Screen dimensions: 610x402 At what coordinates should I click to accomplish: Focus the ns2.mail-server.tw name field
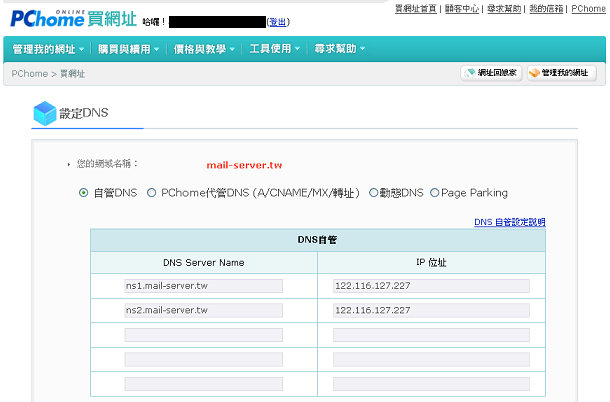(203, 311)
